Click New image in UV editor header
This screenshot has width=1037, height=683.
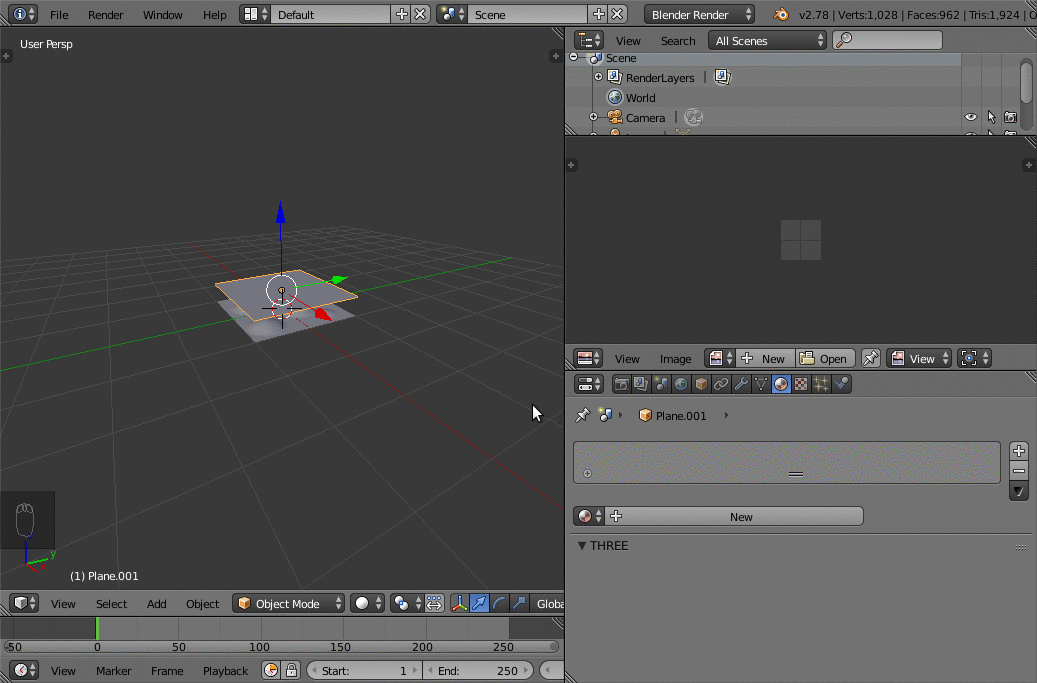[765, 358]
